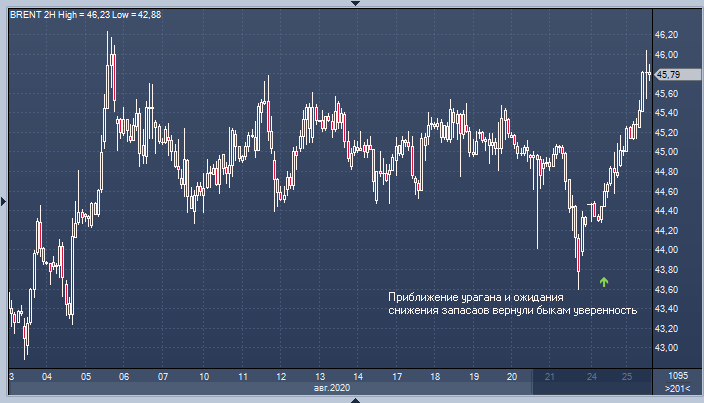
Task: Click the hurricane approach text annotation
Action: coord(511,303)
